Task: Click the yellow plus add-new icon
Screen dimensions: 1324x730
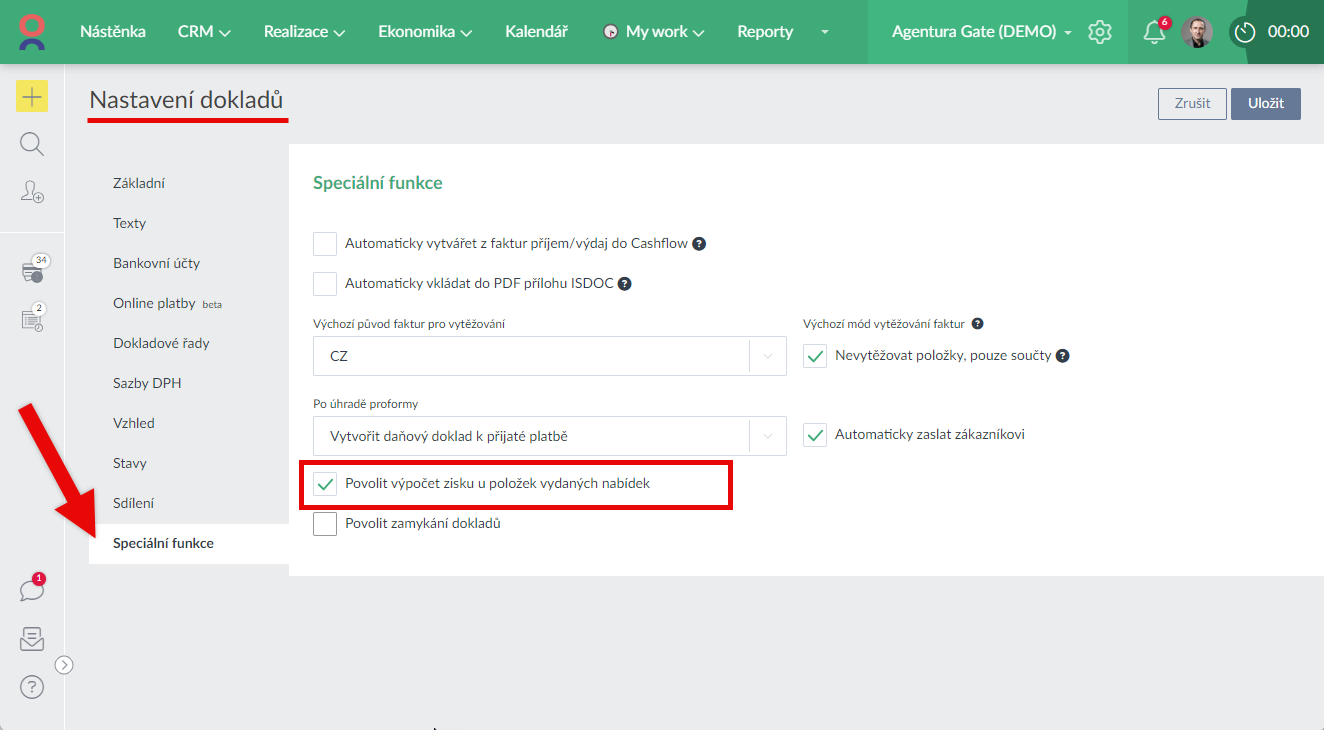Action: [x=32, y=96]
